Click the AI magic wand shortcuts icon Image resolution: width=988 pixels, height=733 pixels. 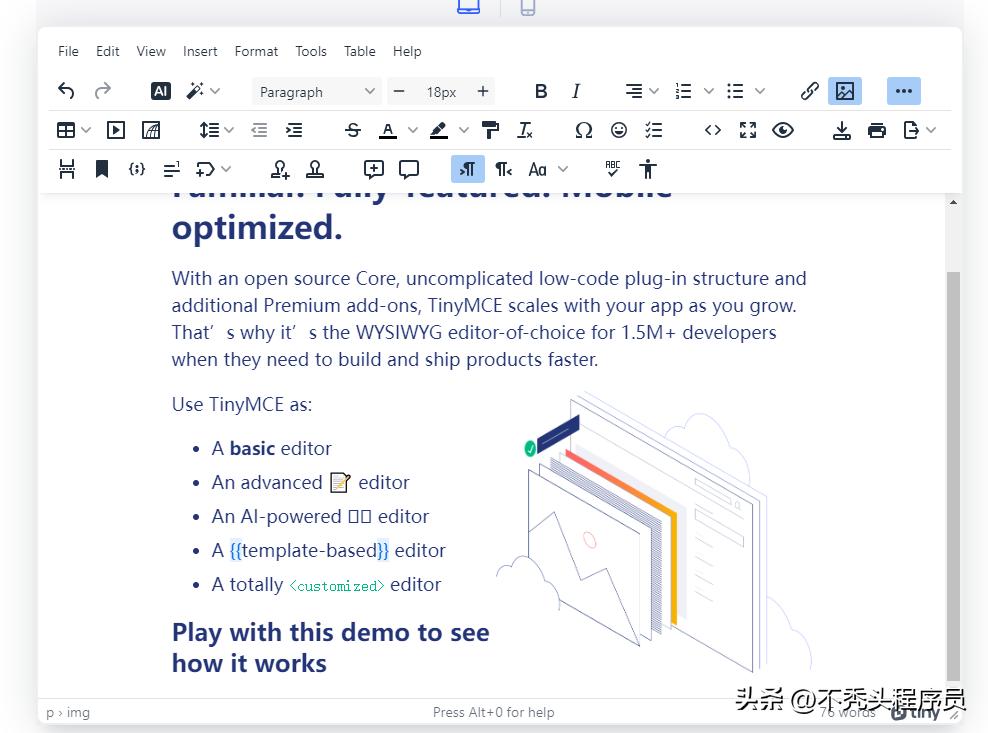point(195,91)
